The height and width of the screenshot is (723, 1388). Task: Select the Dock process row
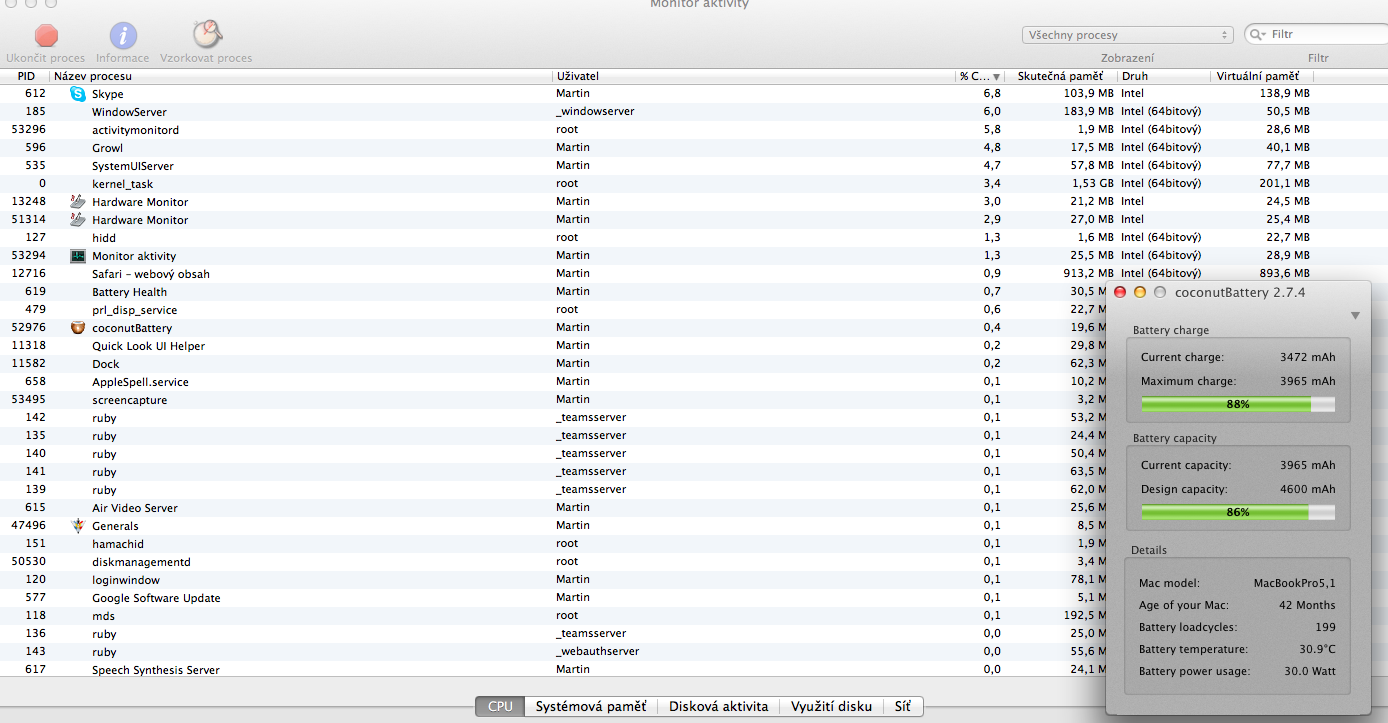pyautogui.click(x=553, y=364)
